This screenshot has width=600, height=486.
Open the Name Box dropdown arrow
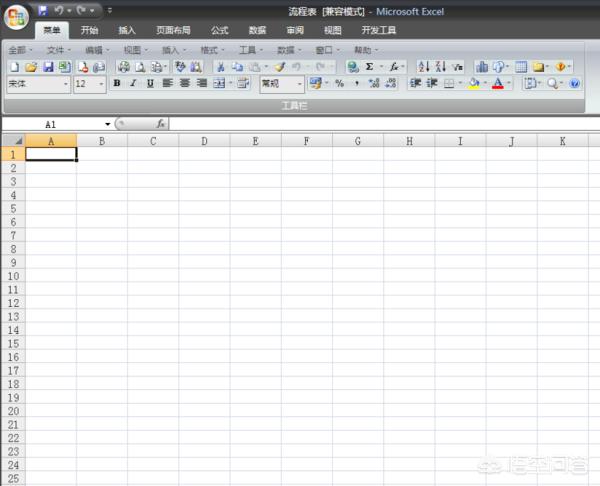click(x=108, y=124)
